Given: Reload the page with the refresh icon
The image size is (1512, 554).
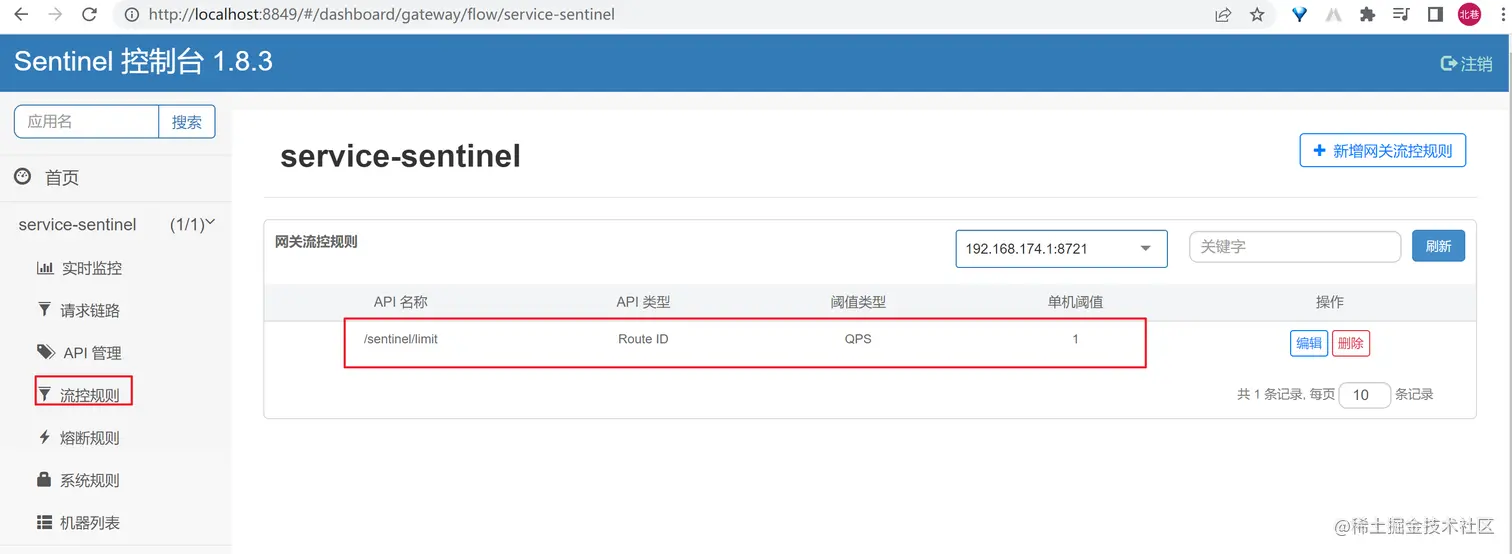Looking at the screenshot, I should coord(89,15).
